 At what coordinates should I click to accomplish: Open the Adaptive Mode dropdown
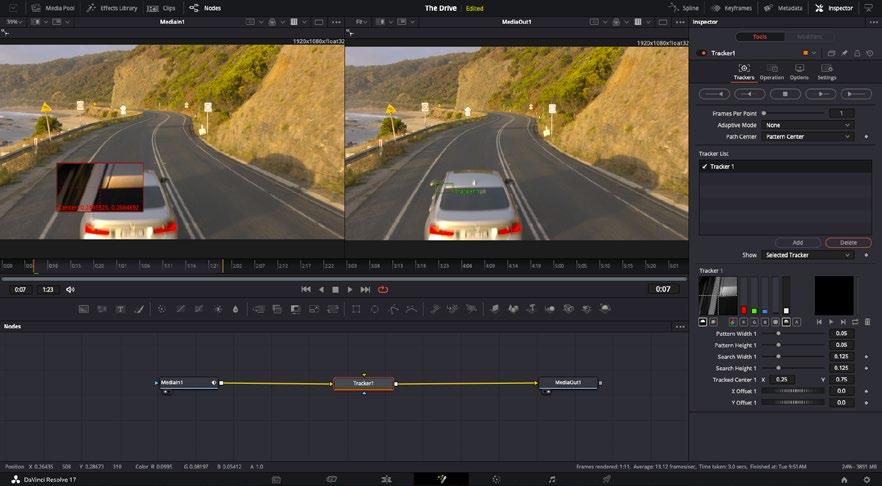pyautogui.click(x=808, y=125)
